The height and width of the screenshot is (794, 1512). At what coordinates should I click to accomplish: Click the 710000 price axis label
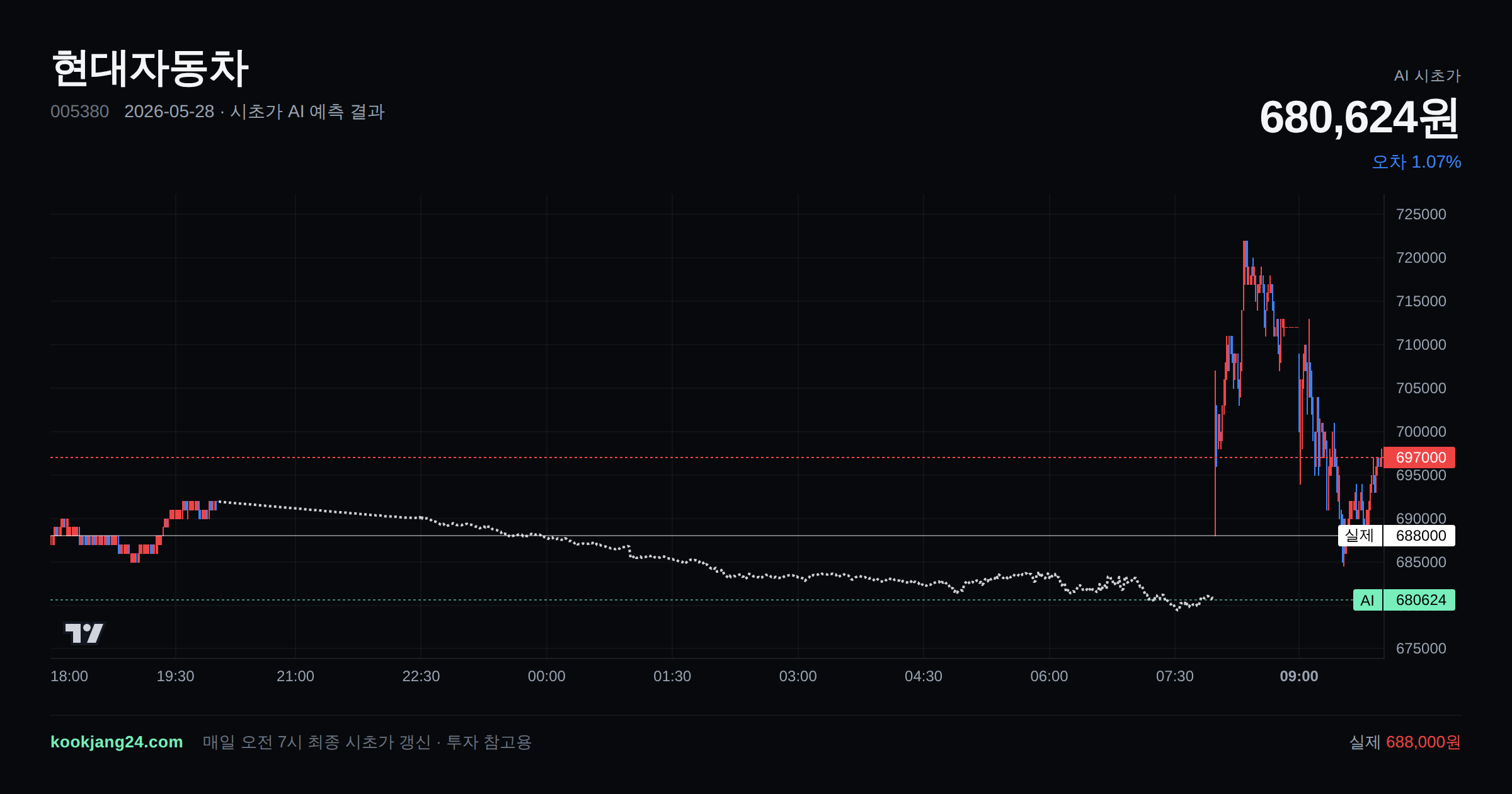tap(1421, 345)
